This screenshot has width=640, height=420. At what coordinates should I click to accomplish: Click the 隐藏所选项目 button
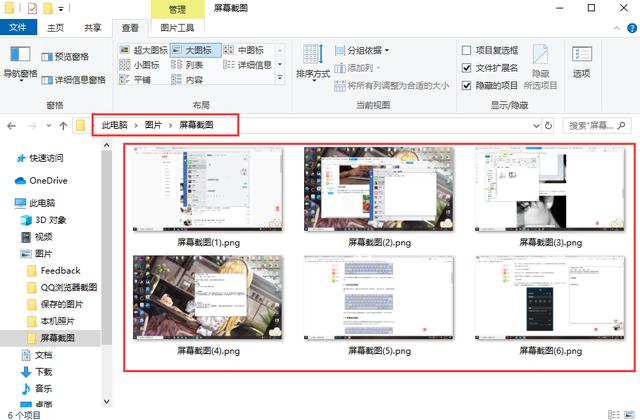click(540, 67)
